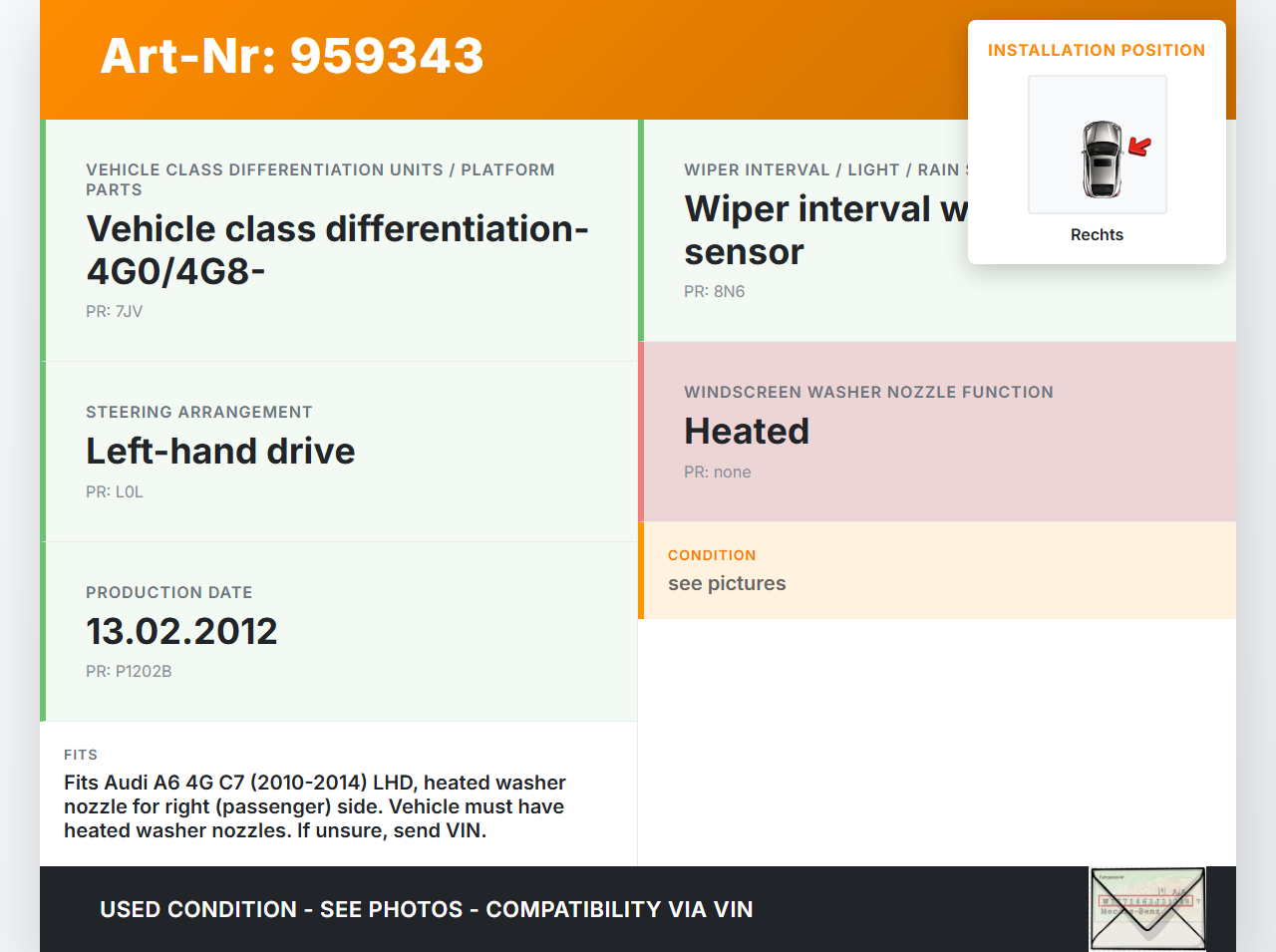Click the orange CONDITION label
The image size is (1276, 952).
[712, 555]
